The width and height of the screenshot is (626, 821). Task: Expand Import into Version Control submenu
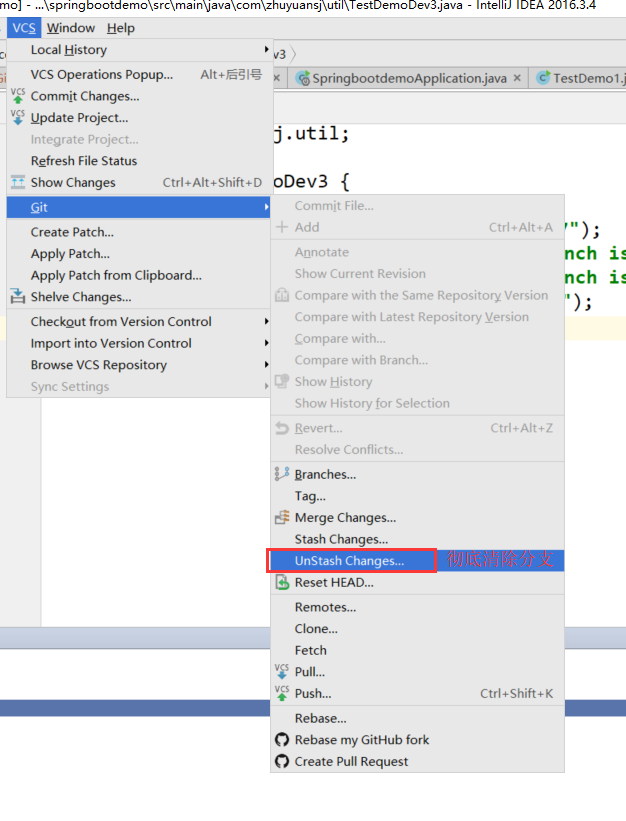point(266,343)
